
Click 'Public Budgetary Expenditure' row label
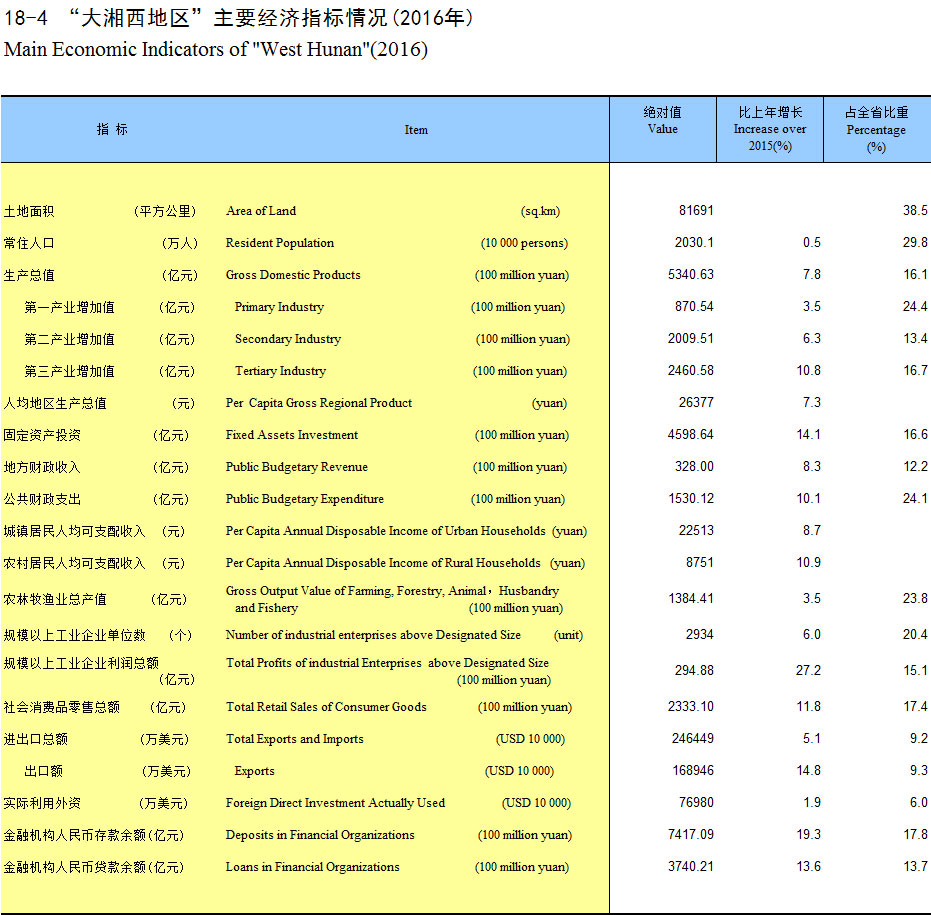(x=305, y=499)
